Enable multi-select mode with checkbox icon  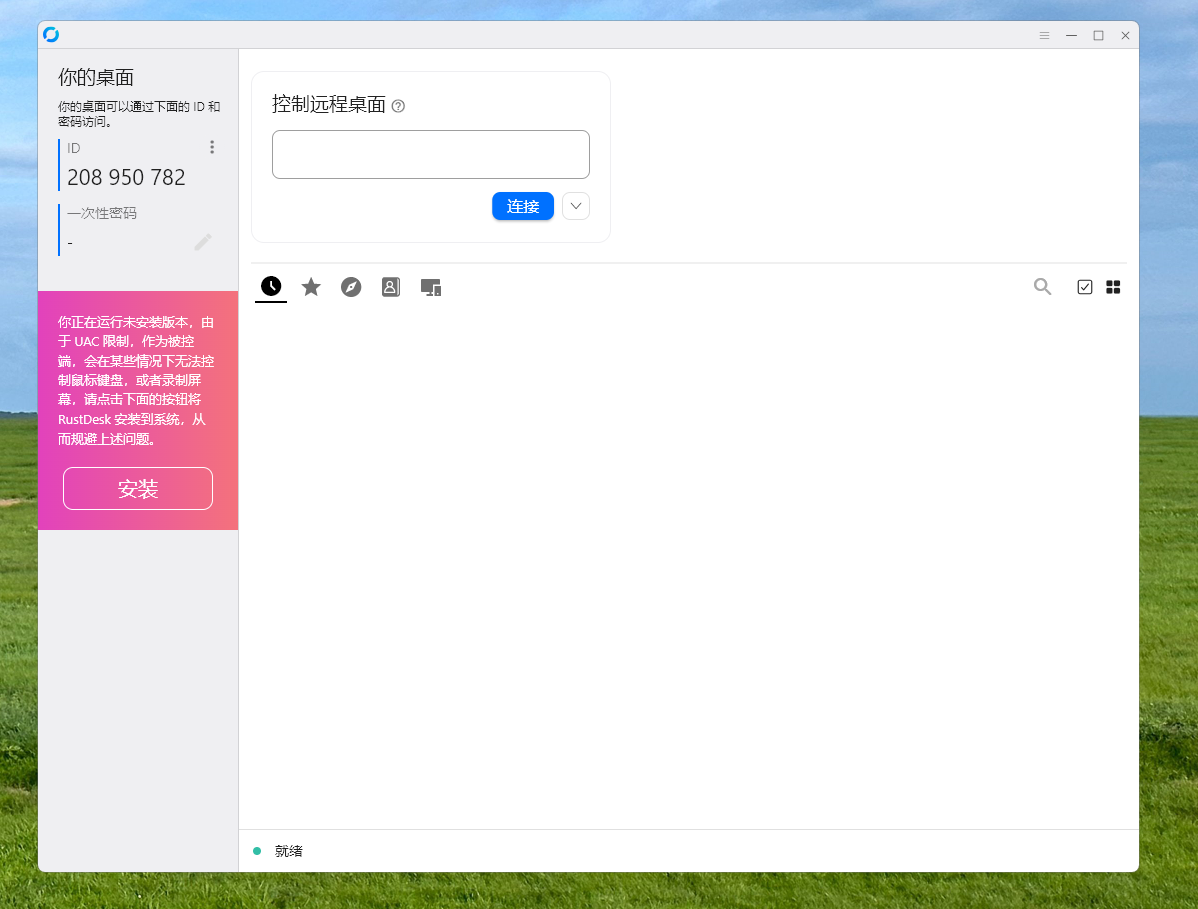[x=1085, y=287]
